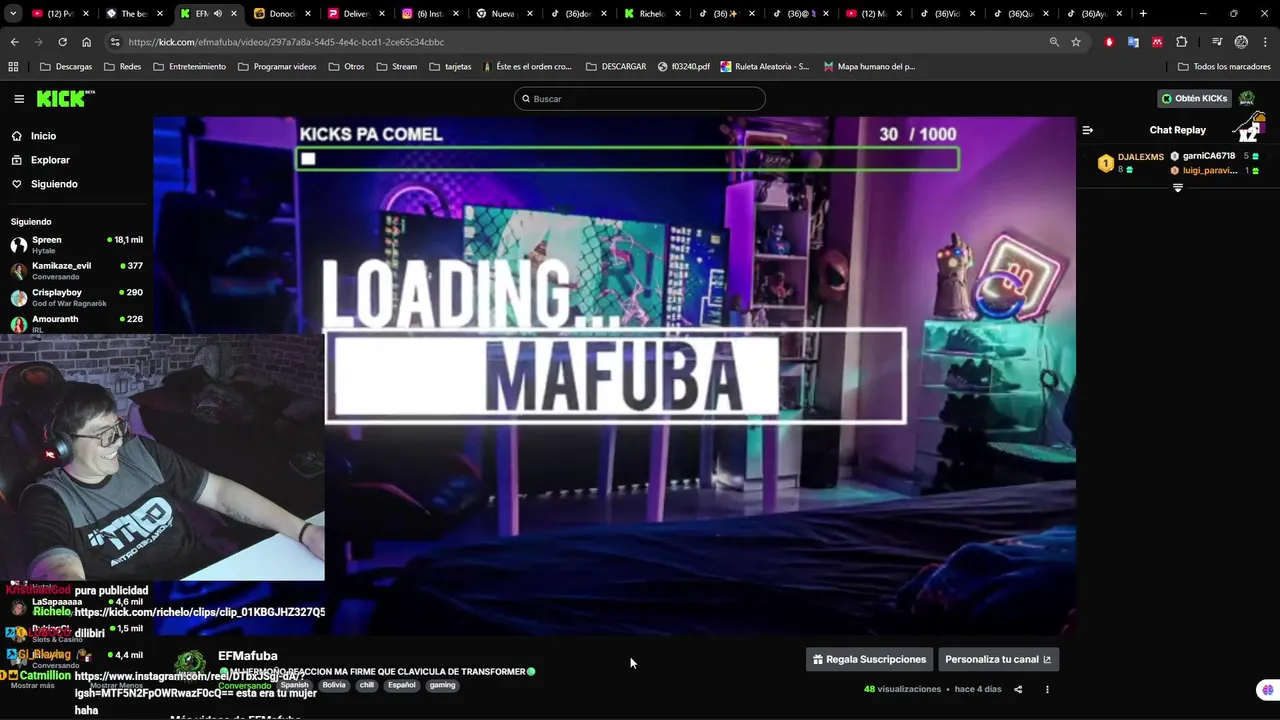Reload the current page
Image resolution: width=1280 pixels, height=720 pixels.
tap(62, 42)
